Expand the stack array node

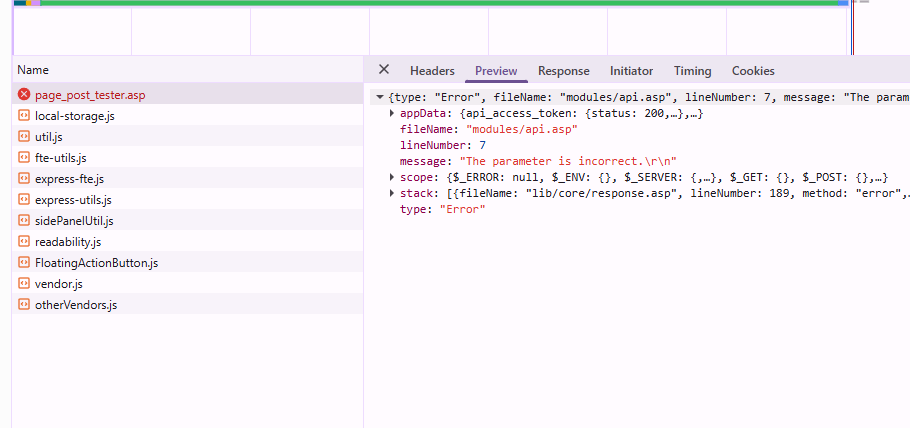tap(392, 193)
